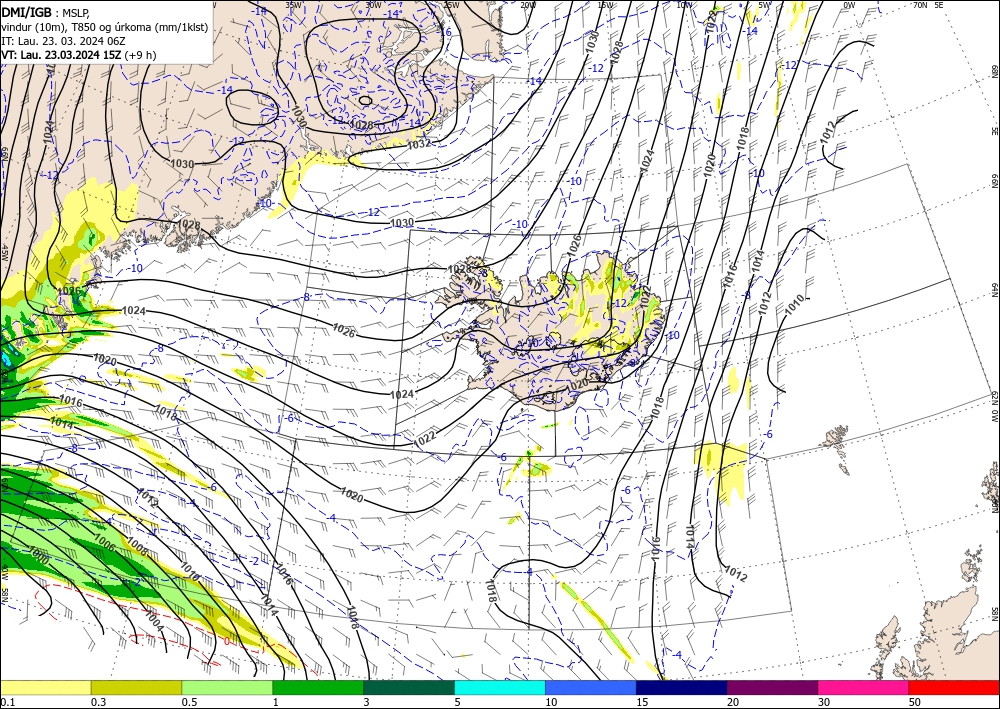Click the pink 30–50 legend swatch

pos(864,688)
